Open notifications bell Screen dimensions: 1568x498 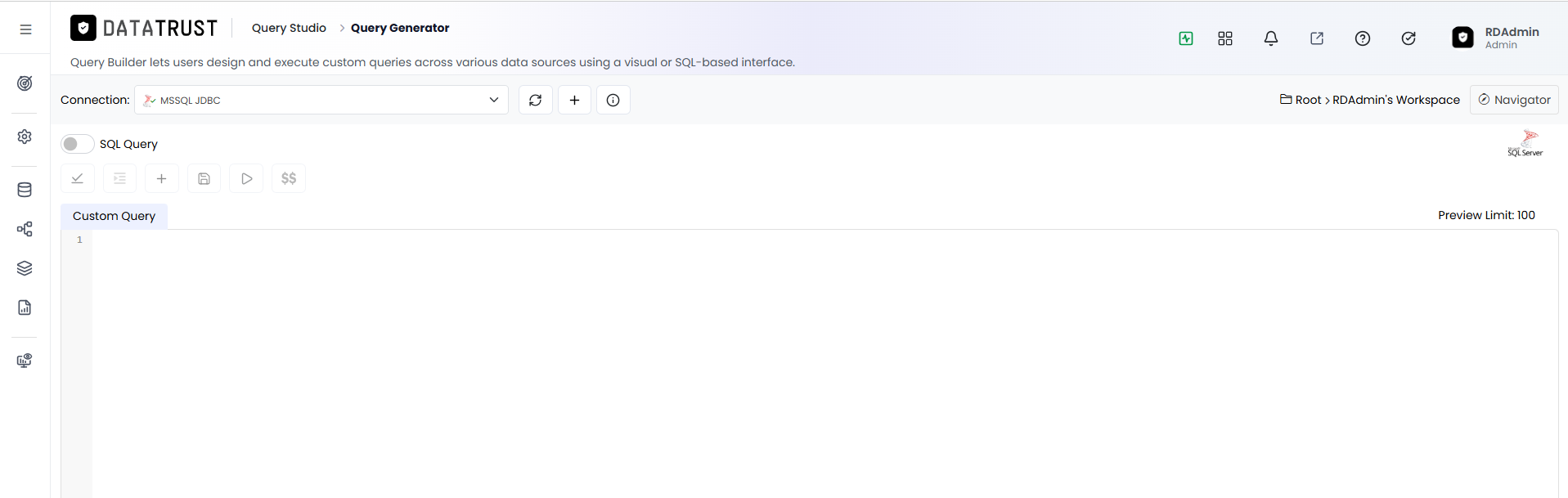click(x=1271, y=38)
